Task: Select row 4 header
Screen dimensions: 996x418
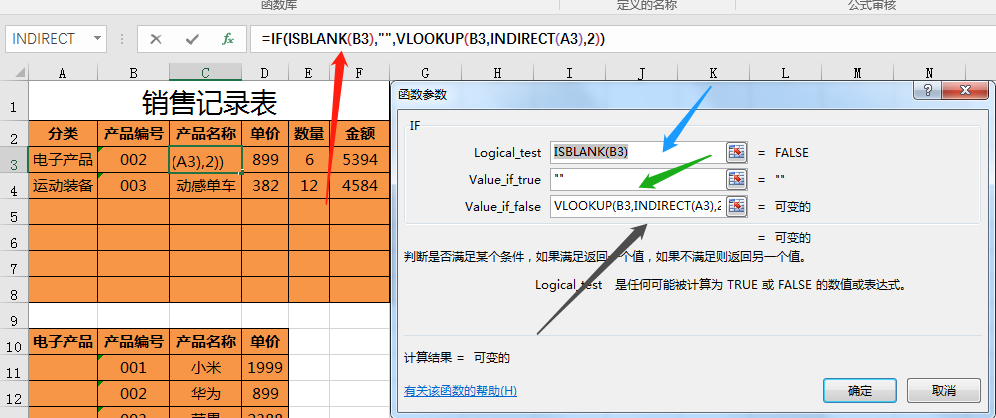Action: [x=14, y=185]
